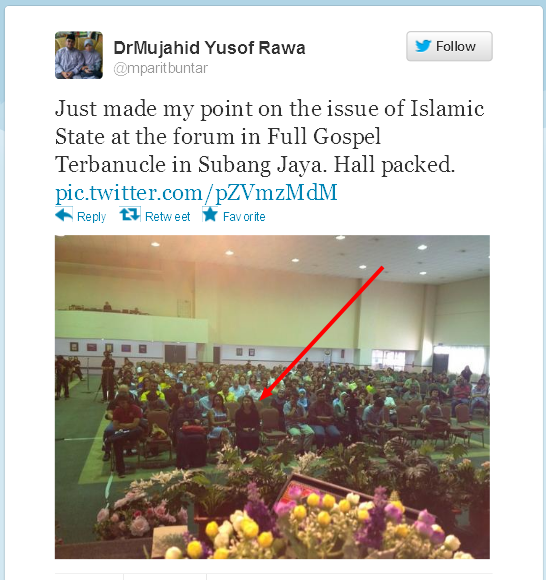This screenshot has width=546, height=580.
Task: Click the woman in black the arrow marks
Action: coord(247,423)
